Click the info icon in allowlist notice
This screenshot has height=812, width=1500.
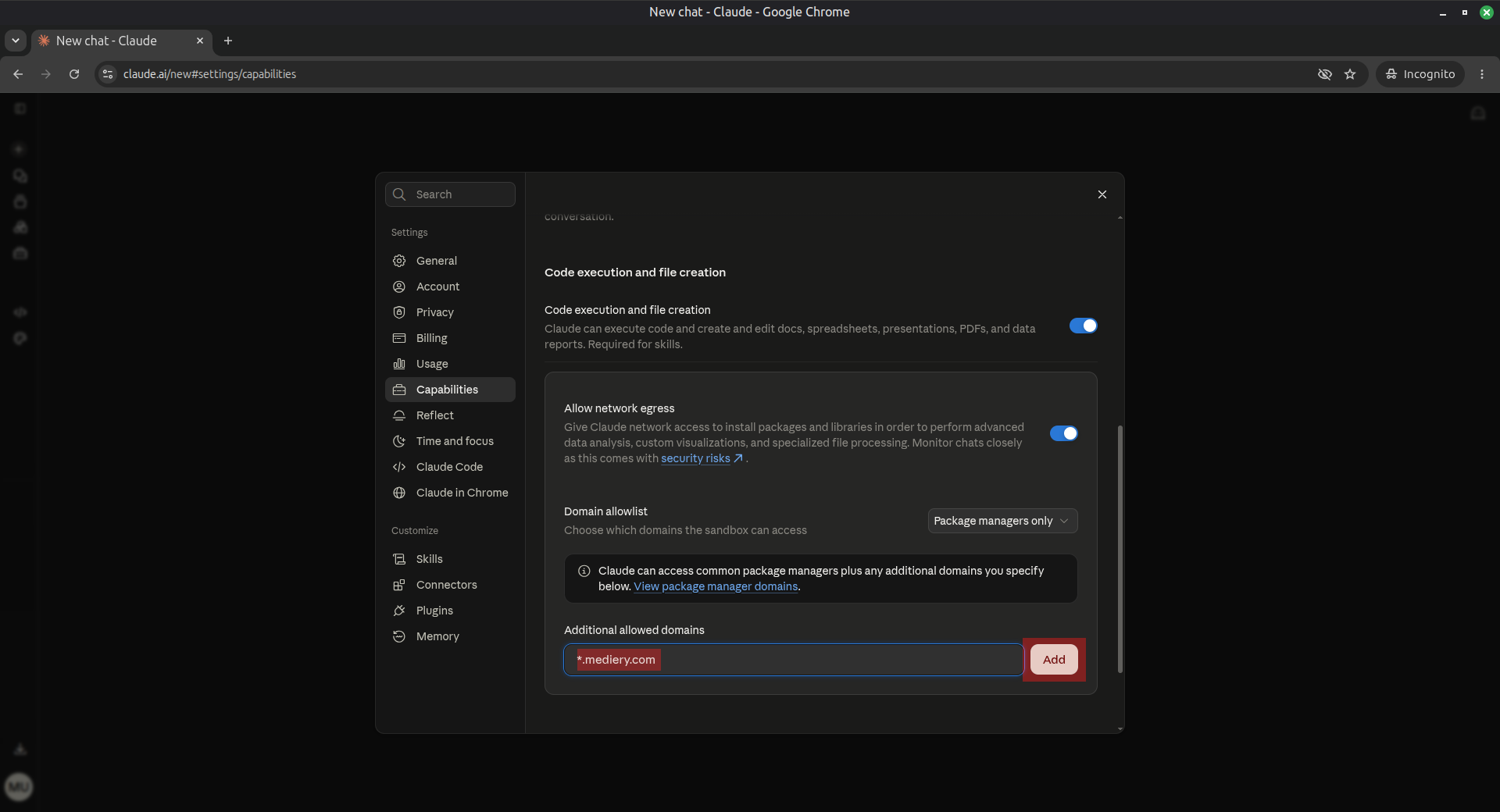click(584, 571)
